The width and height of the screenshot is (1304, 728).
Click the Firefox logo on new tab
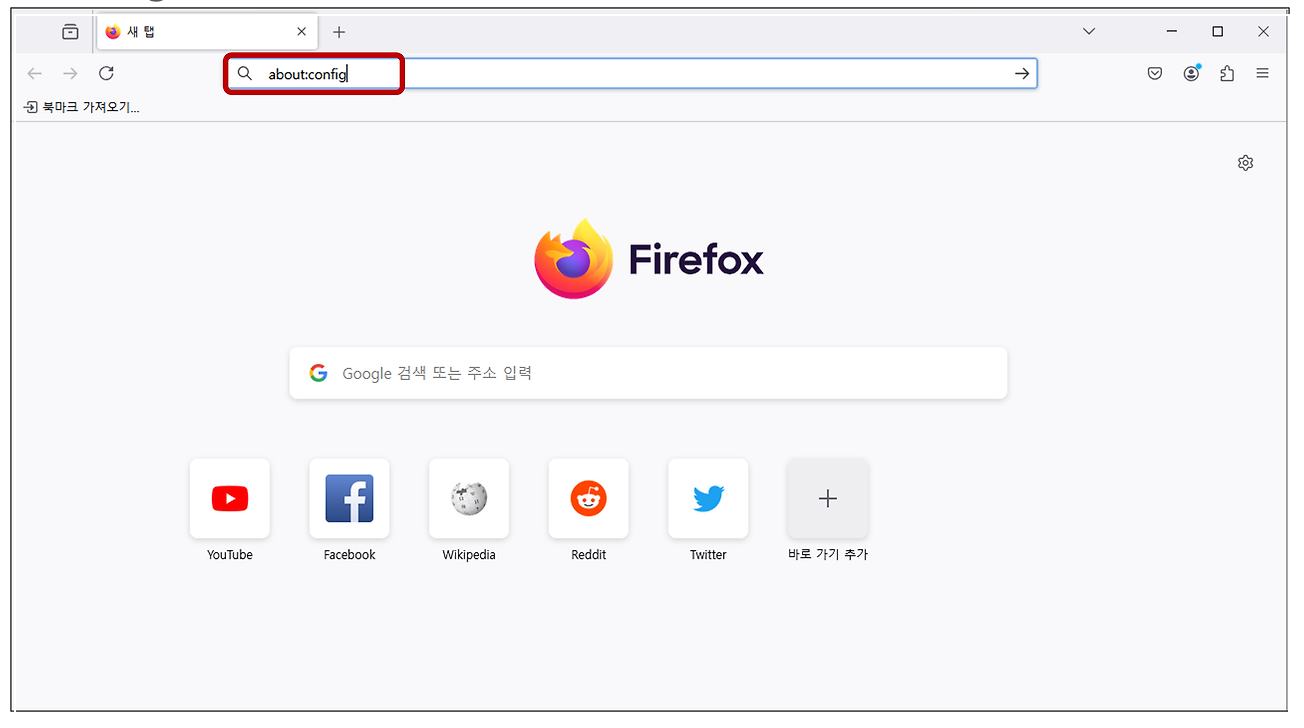[x=573, y=260]
